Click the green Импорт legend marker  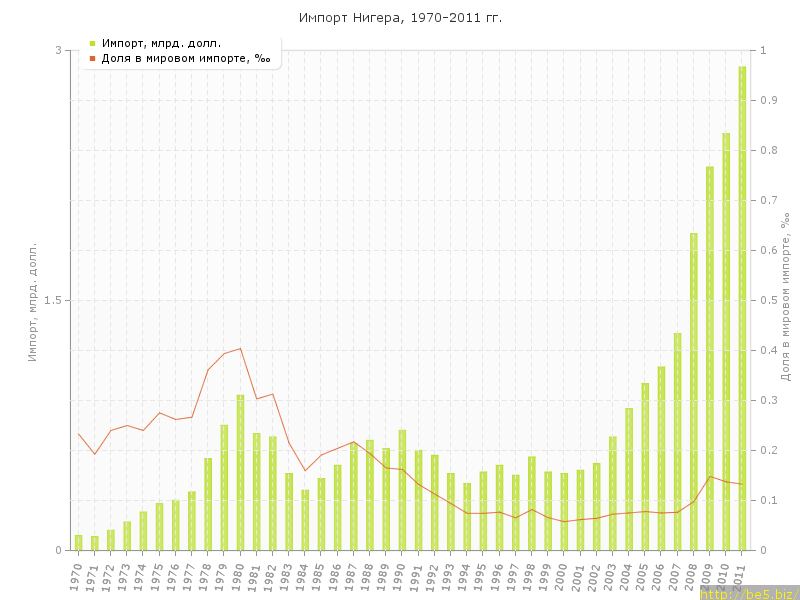92,43
